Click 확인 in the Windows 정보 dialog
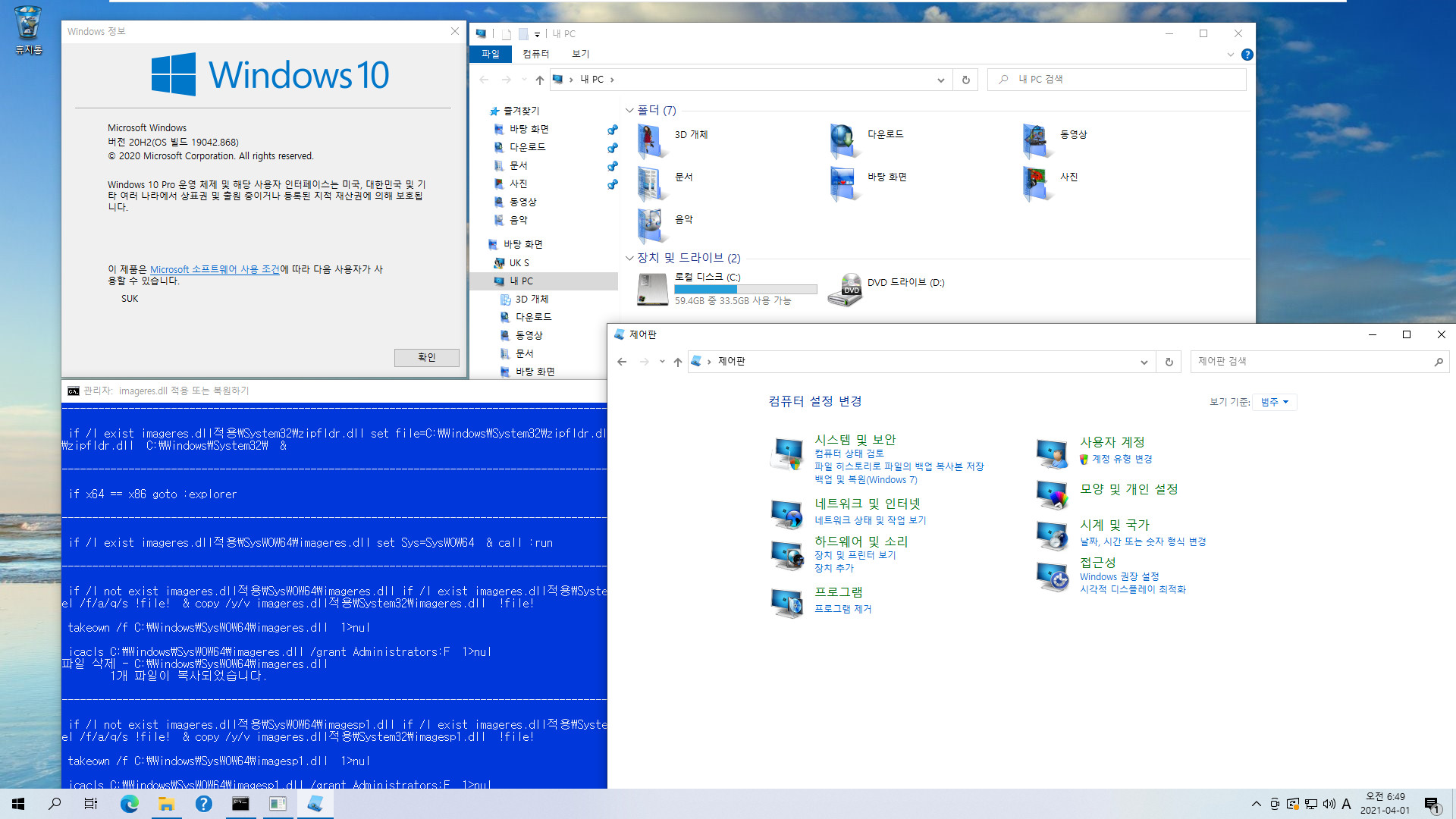This screenshot has height=819, width=1456. click(x=426, y=357)
